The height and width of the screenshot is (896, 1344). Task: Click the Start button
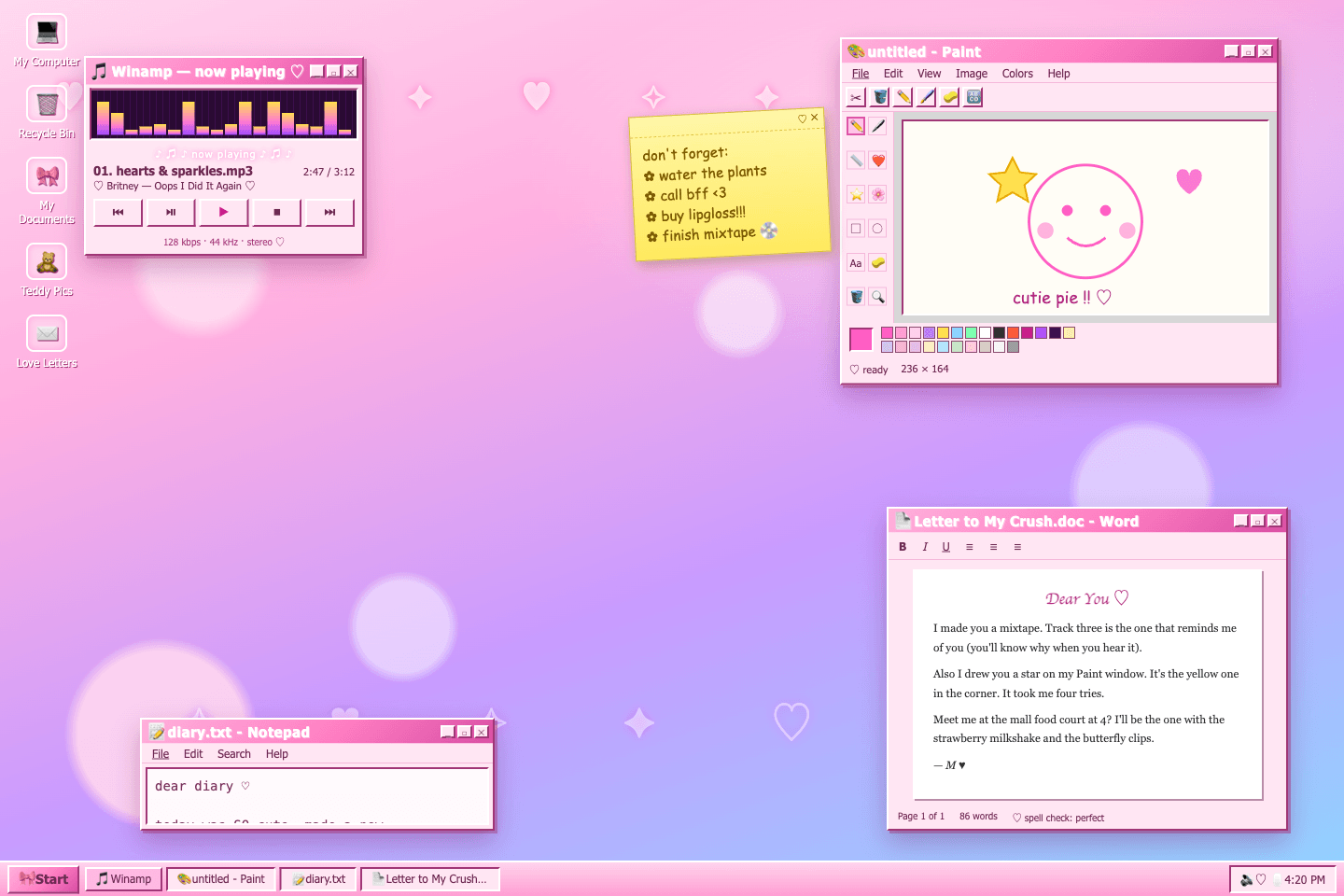click(44, 879)
